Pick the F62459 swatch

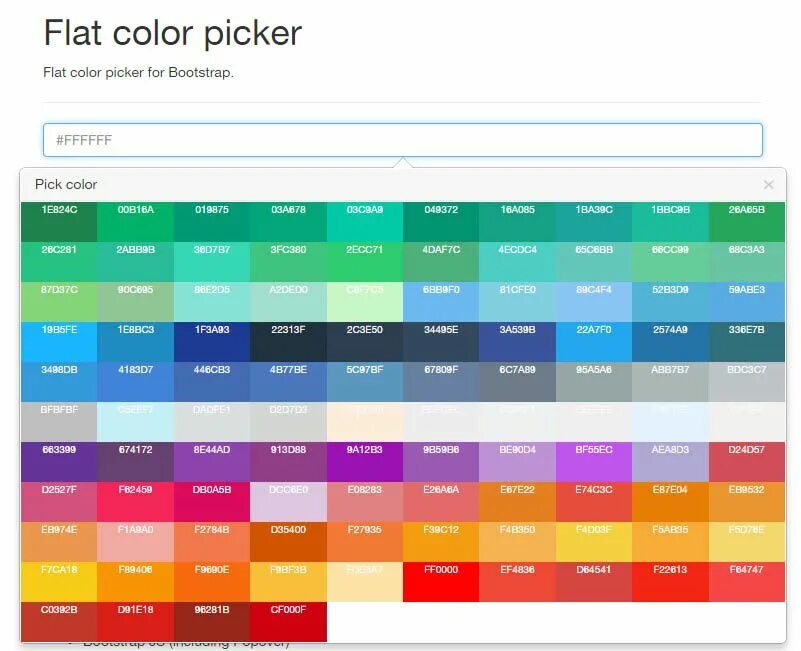pyautogui.click(x=135, y=502)
